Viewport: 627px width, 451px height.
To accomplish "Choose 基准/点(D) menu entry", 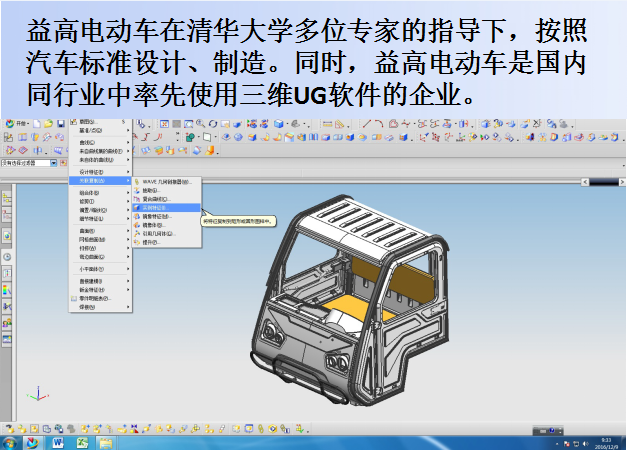I will [x=100, y=130].
